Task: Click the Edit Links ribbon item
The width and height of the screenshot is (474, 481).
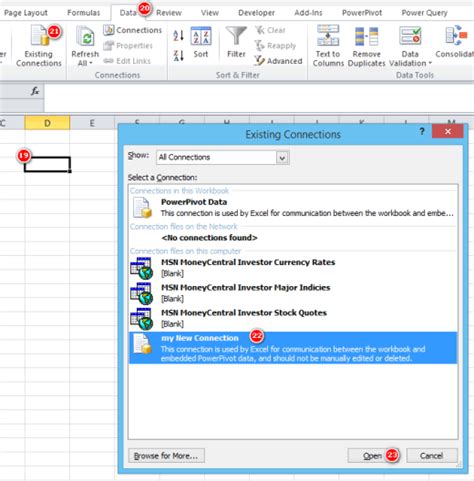Action: click(x=127, y=61)
